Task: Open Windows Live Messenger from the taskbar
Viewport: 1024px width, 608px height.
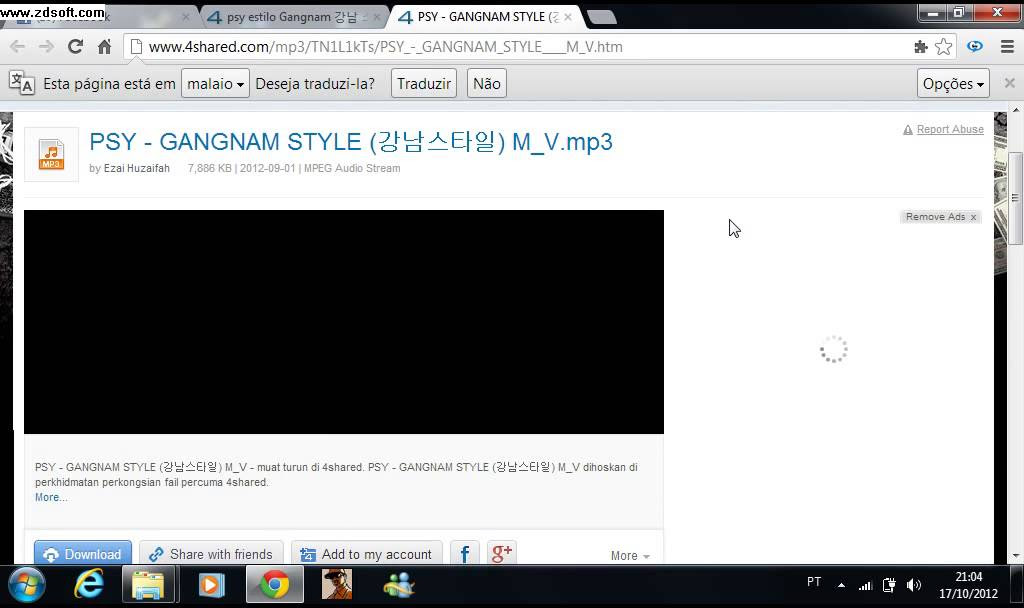Action: click(399, 584)
